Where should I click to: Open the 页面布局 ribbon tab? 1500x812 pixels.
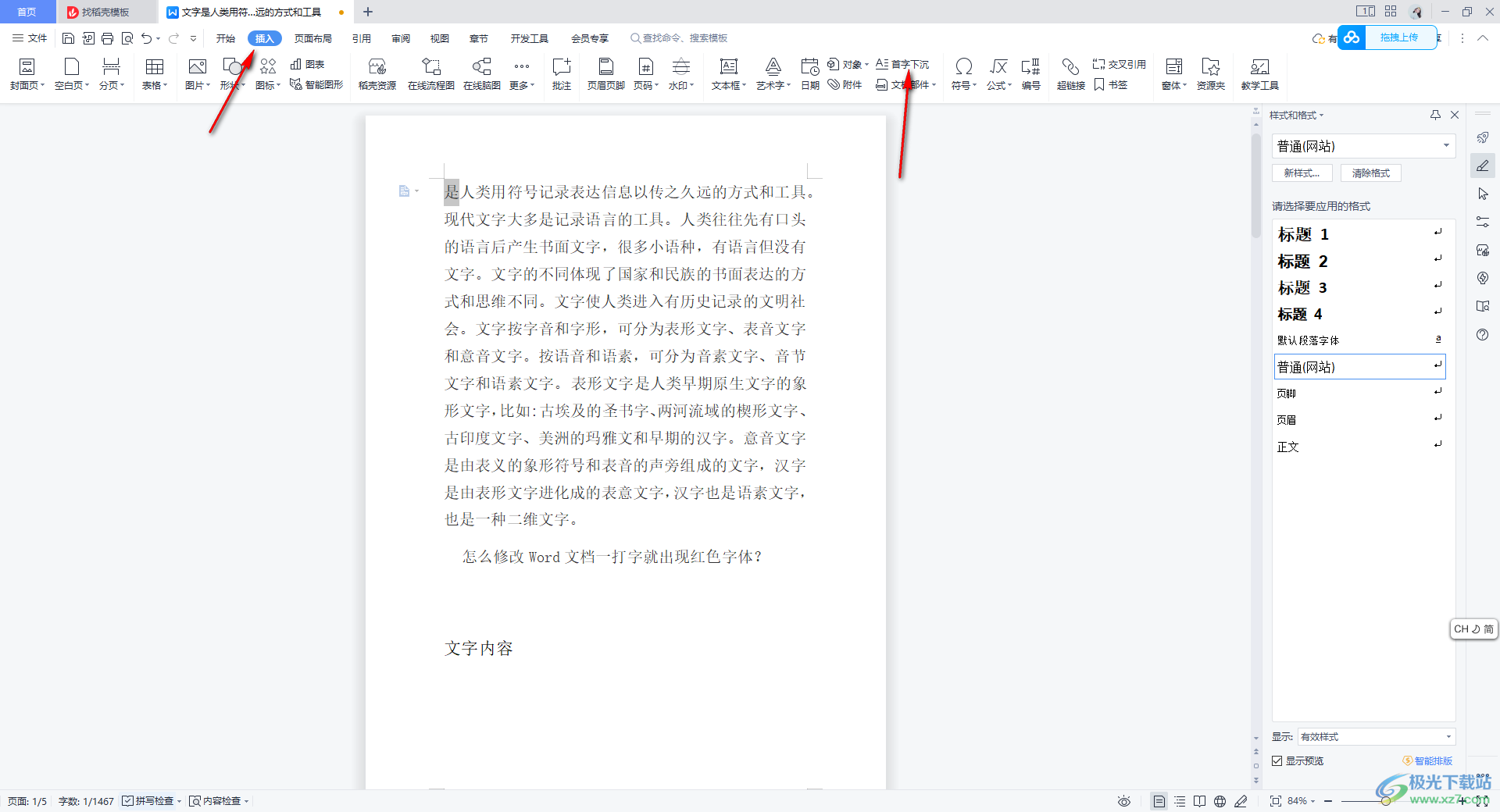point(312,38)
